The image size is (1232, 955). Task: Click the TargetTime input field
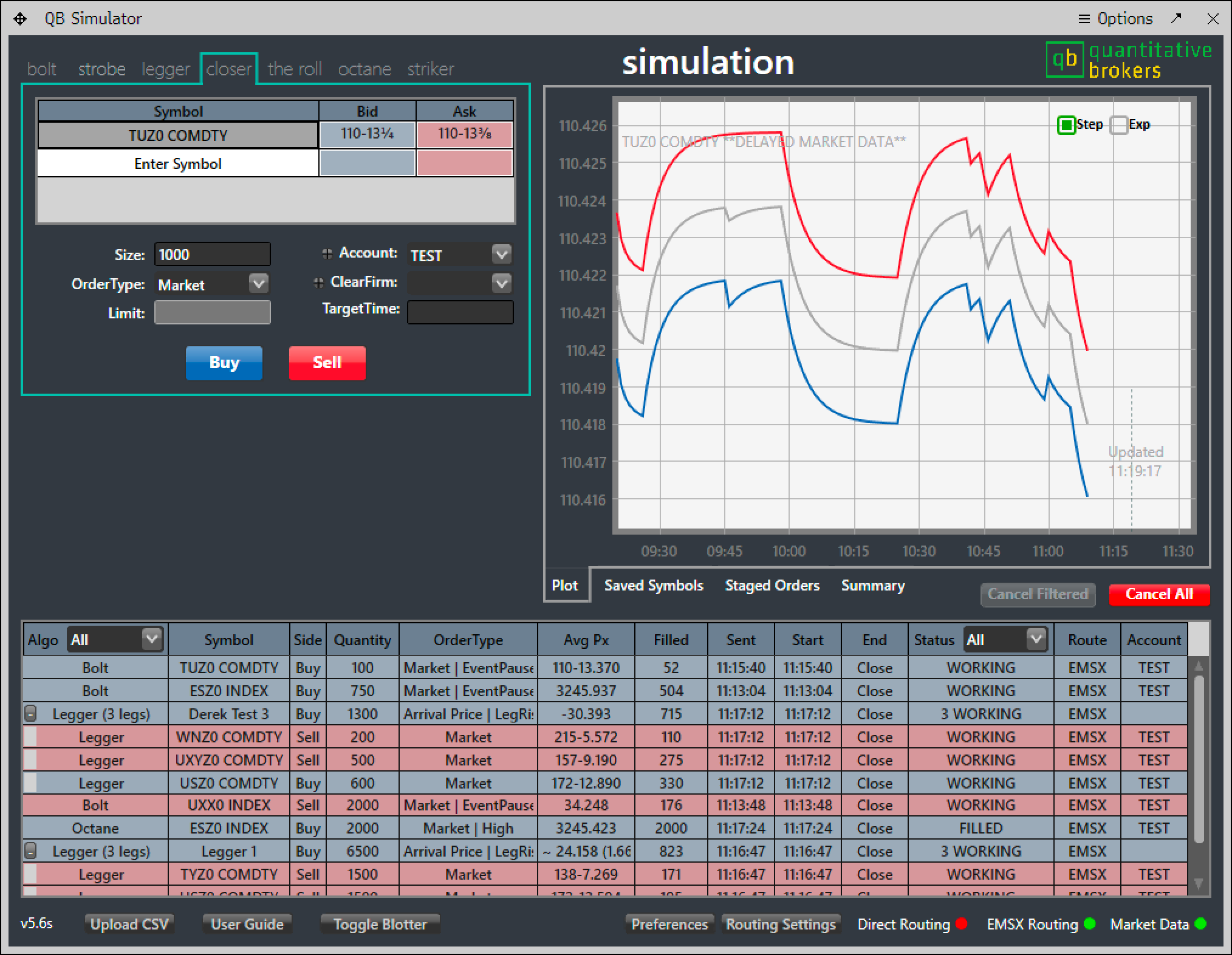tap(460, 312)
